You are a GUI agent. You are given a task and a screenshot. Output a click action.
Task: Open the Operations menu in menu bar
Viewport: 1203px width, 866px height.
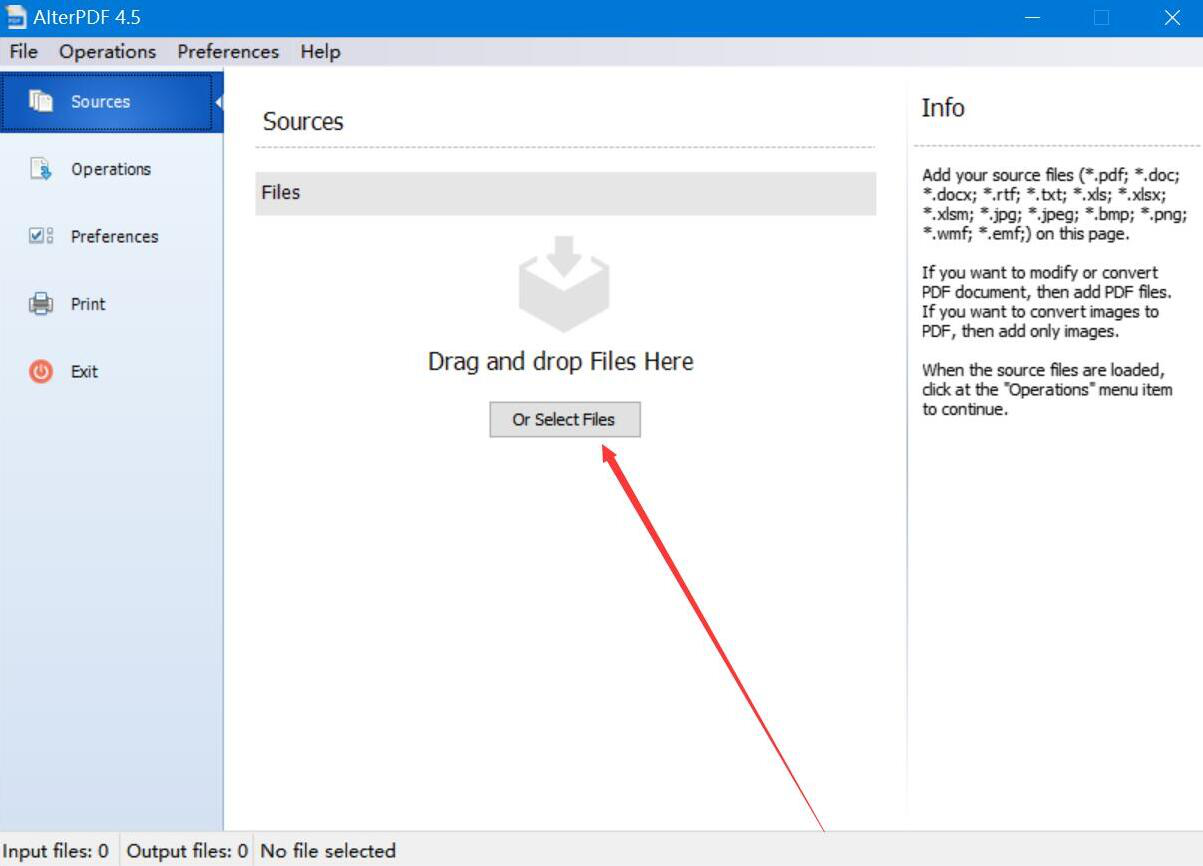(x=107, y=52)
